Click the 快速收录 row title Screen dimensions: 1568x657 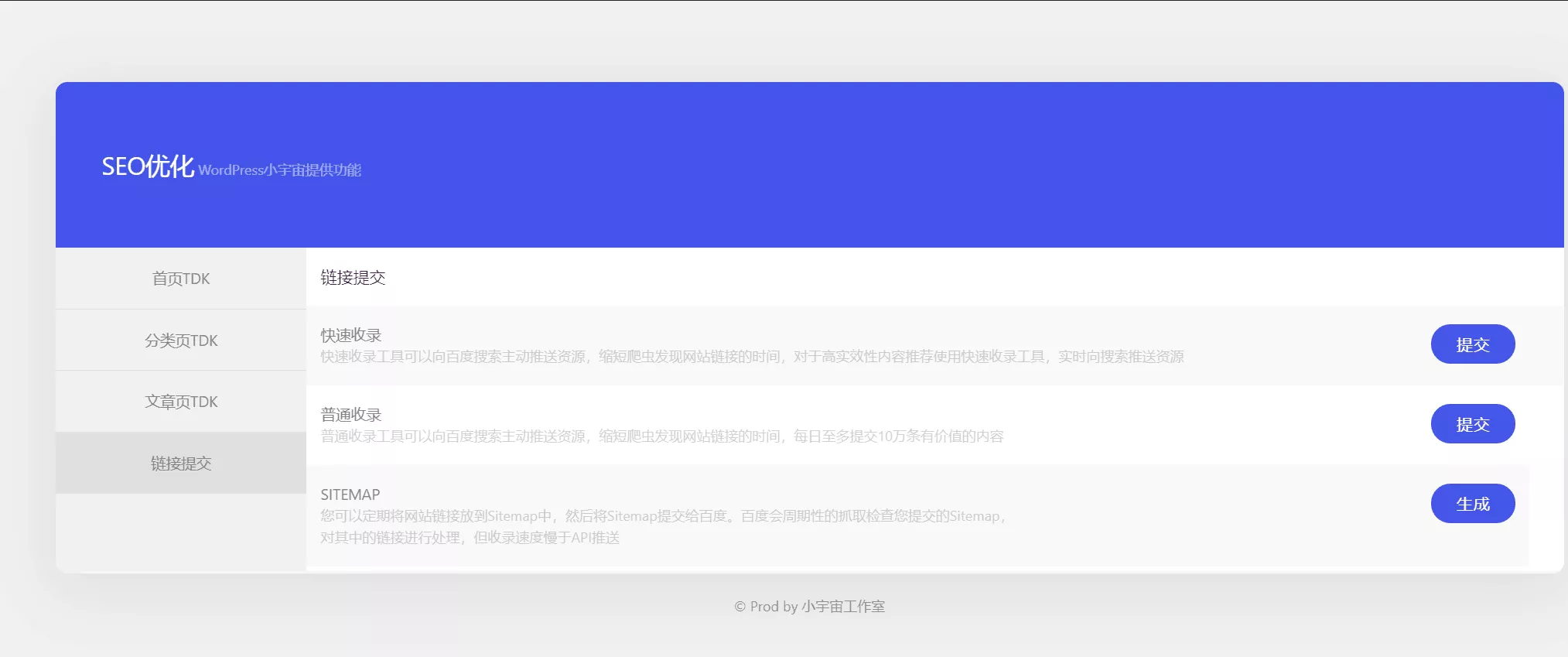pos(351,335)
